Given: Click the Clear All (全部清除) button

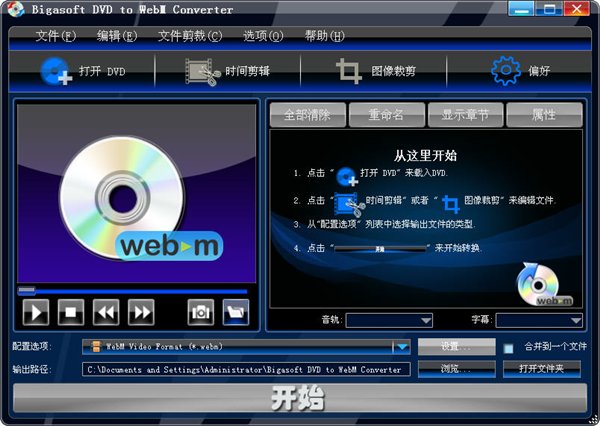Looking at the screenshot, I should pos(308,114).
